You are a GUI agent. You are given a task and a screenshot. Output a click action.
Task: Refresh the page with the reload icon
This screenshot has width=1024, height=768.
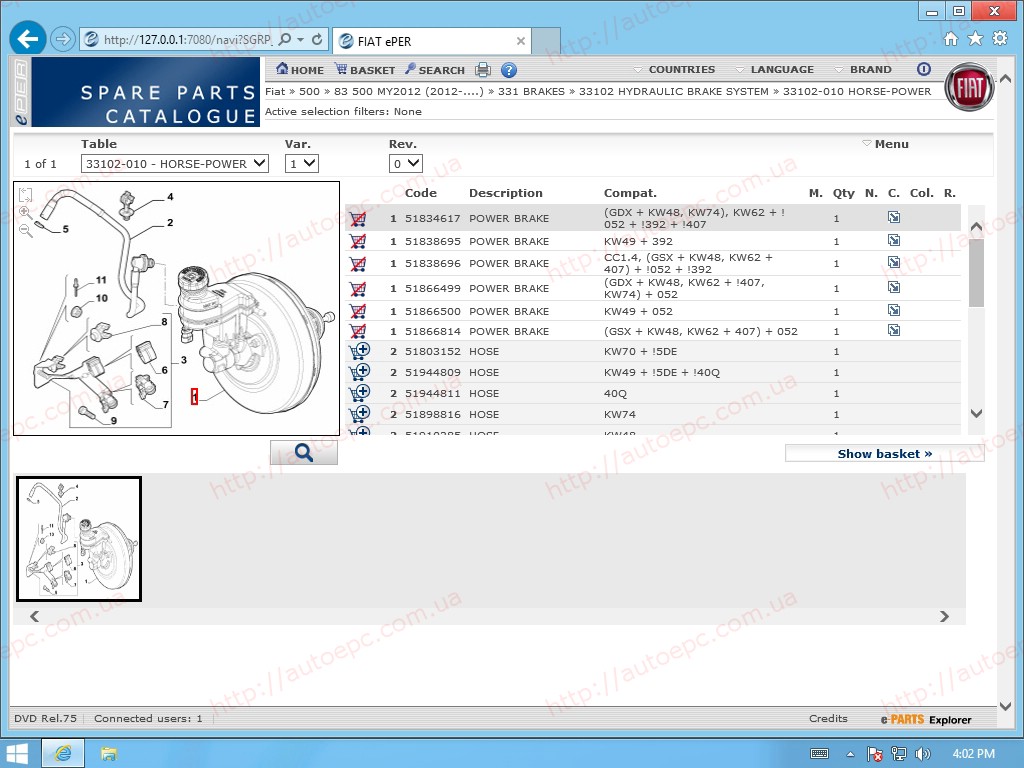317,40
